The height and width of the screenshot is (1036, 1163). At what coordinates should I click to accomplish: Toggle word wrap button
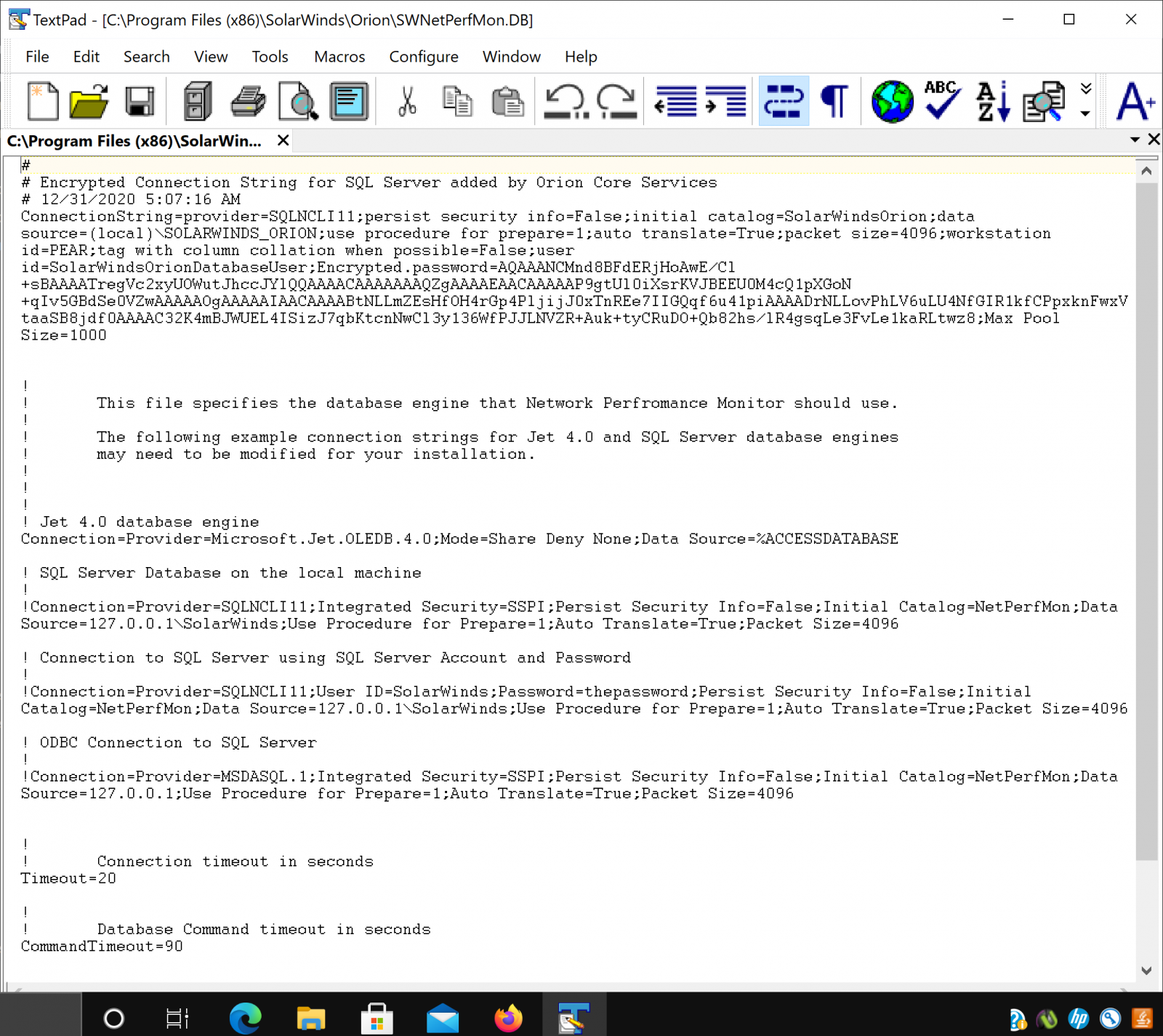click(784, 101)
